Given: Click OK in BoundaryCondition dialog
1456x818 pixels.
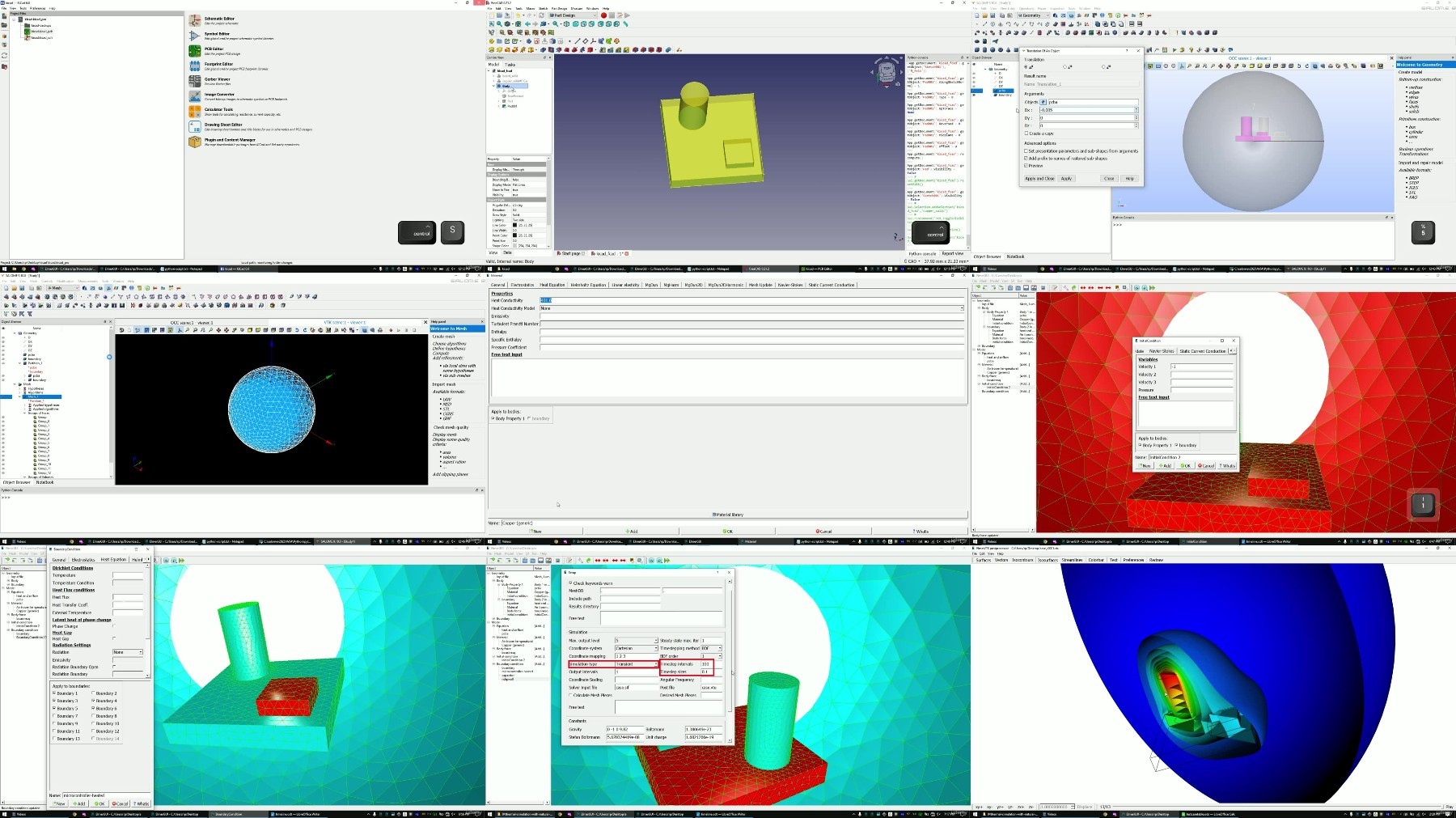Looking at the screenshot, I should 99,803.
